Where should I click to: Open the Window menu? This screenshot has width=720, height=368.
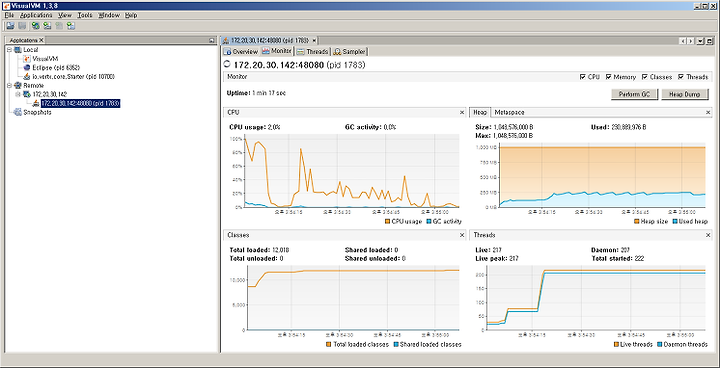(x=109, y=15)
